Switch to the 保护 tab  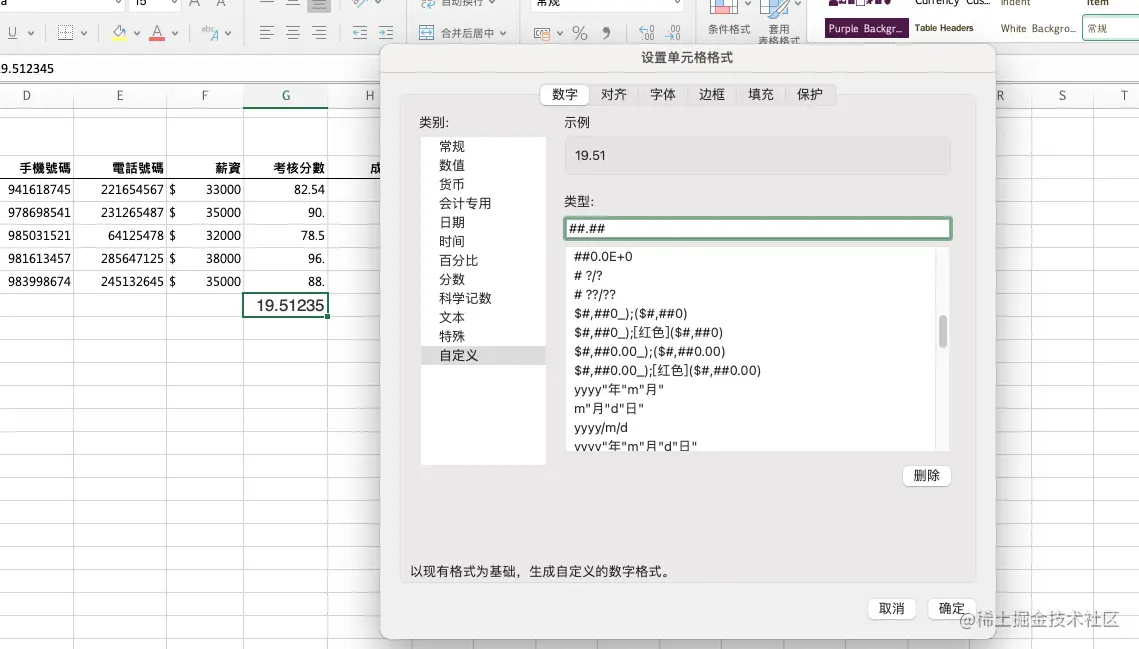(810, 94)
